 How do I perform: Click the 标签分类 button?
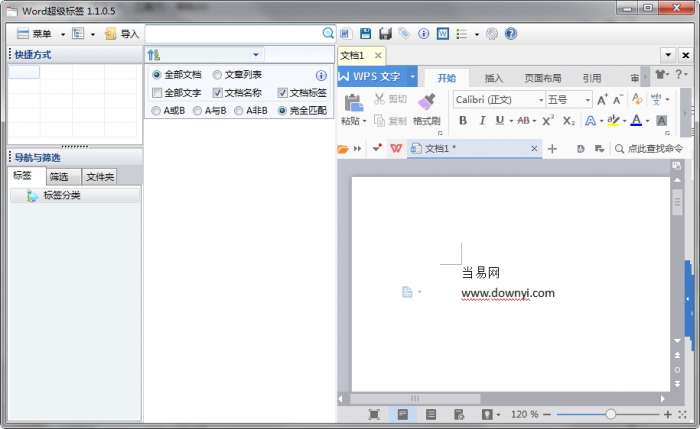click(x=75, y=195)
